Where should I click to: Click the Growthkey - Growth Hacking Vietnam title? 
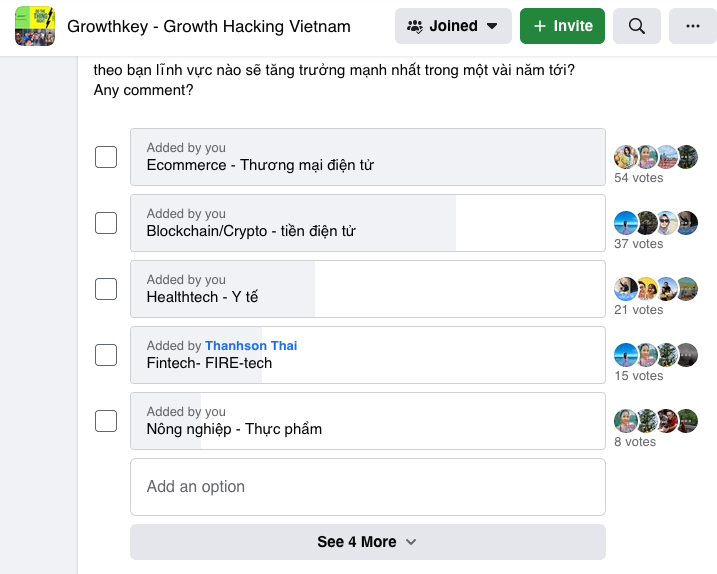tap(209, 27)
